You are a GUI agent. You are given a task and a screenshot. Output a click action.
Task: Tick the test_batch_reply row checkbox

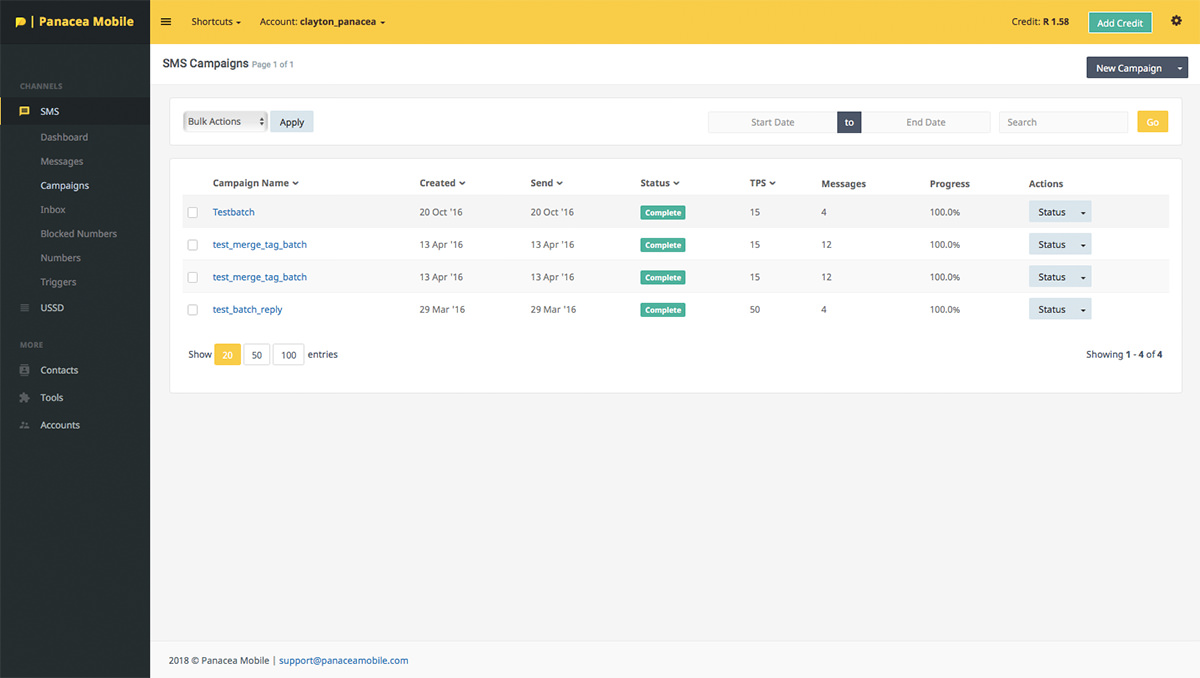pyautogui.click(x=193, y=310)
